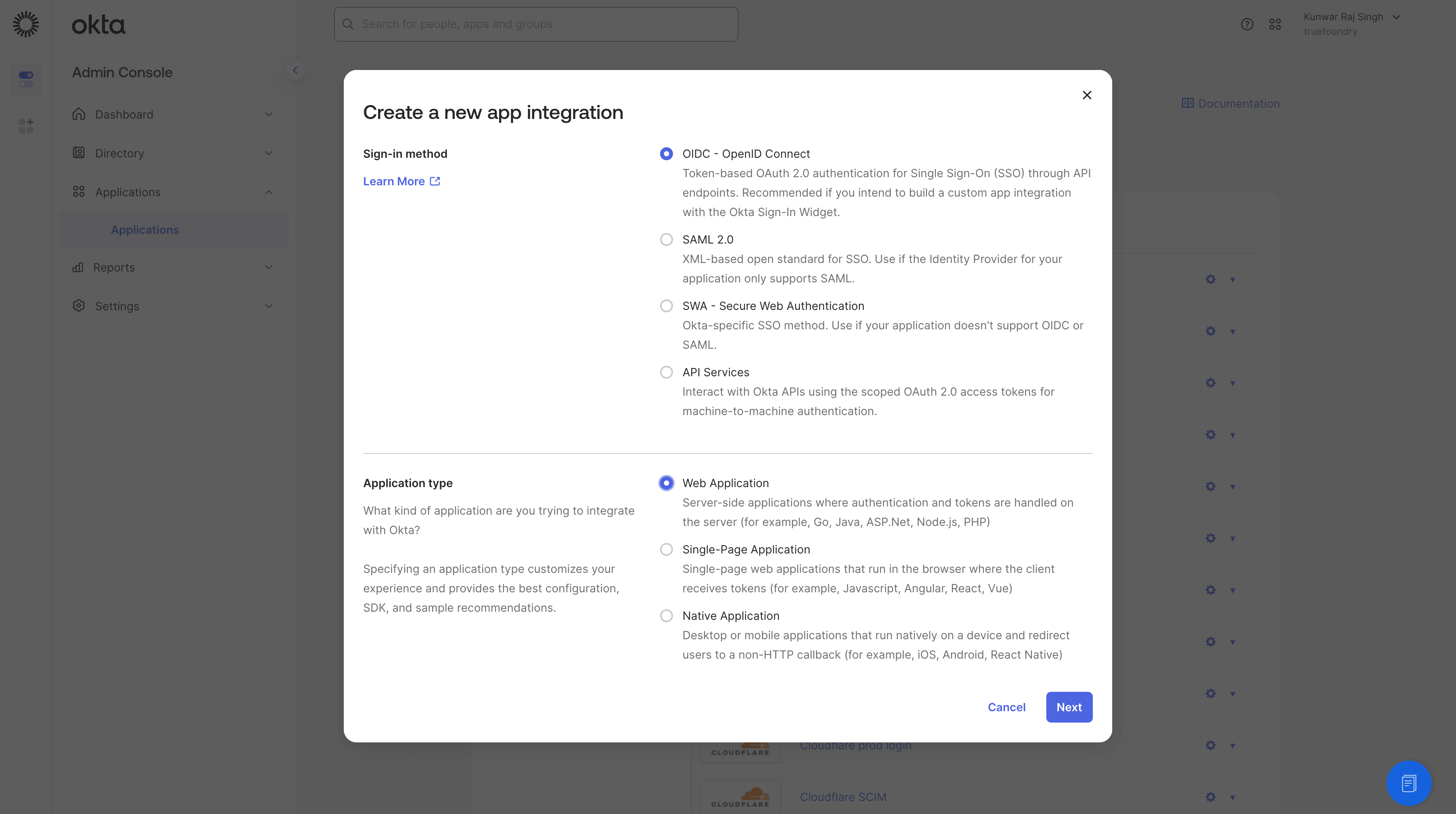Viewport: 1456px width, 814px height.
Task: Click the Dashboard home icon
Action: tap(78, 114)
